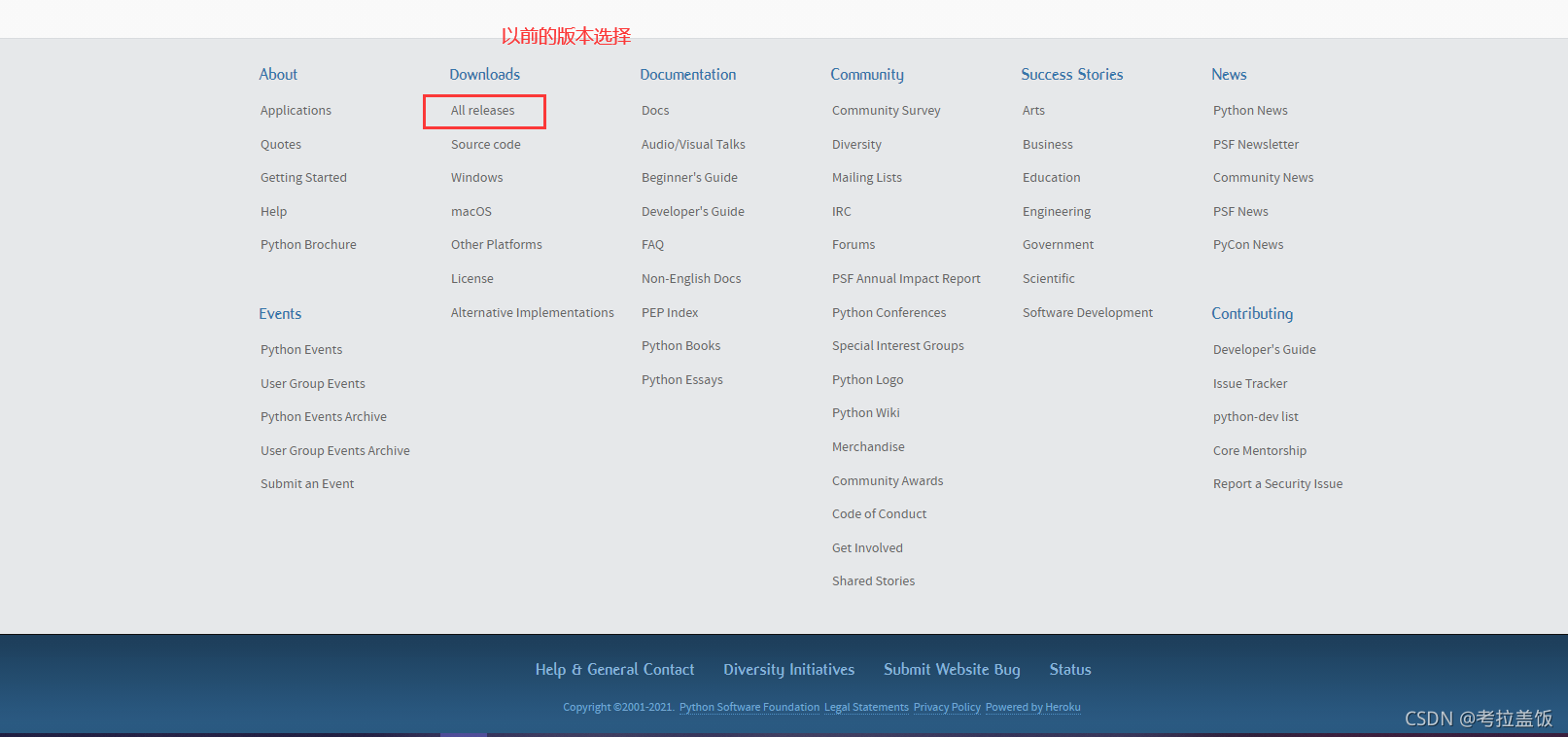Go to the Quotes page
Screen dimensions: 1568x737
click(281, 145)
